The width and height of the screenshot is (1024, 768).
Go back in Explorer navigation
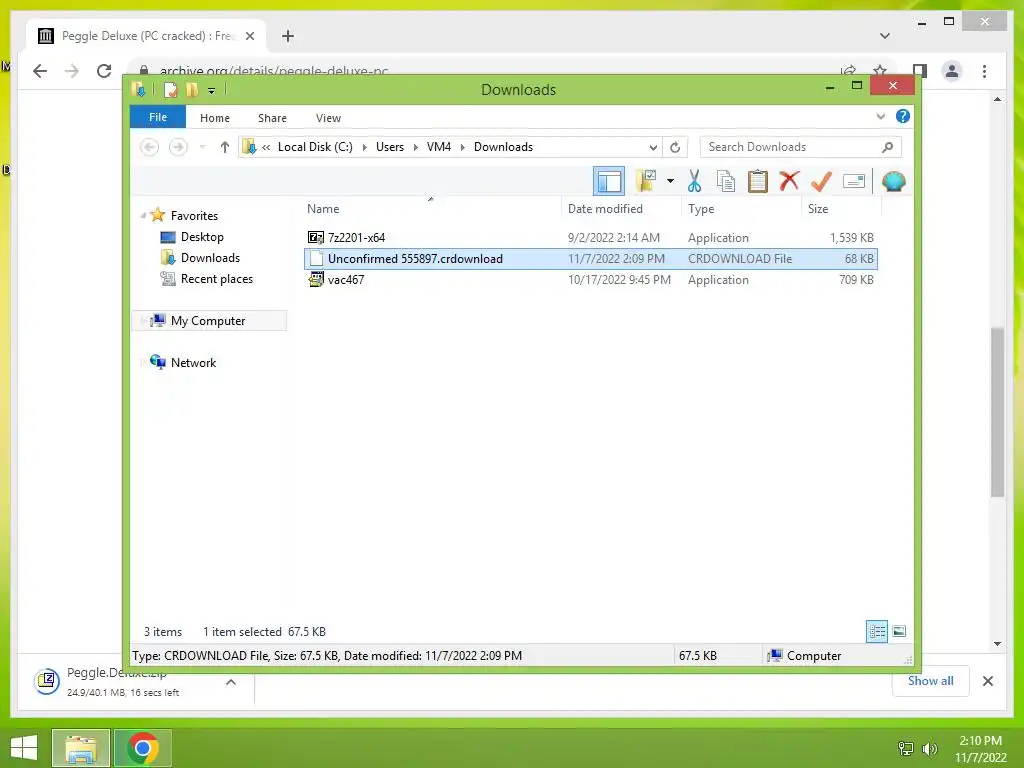pyautogui.click(x=150, y=147)
